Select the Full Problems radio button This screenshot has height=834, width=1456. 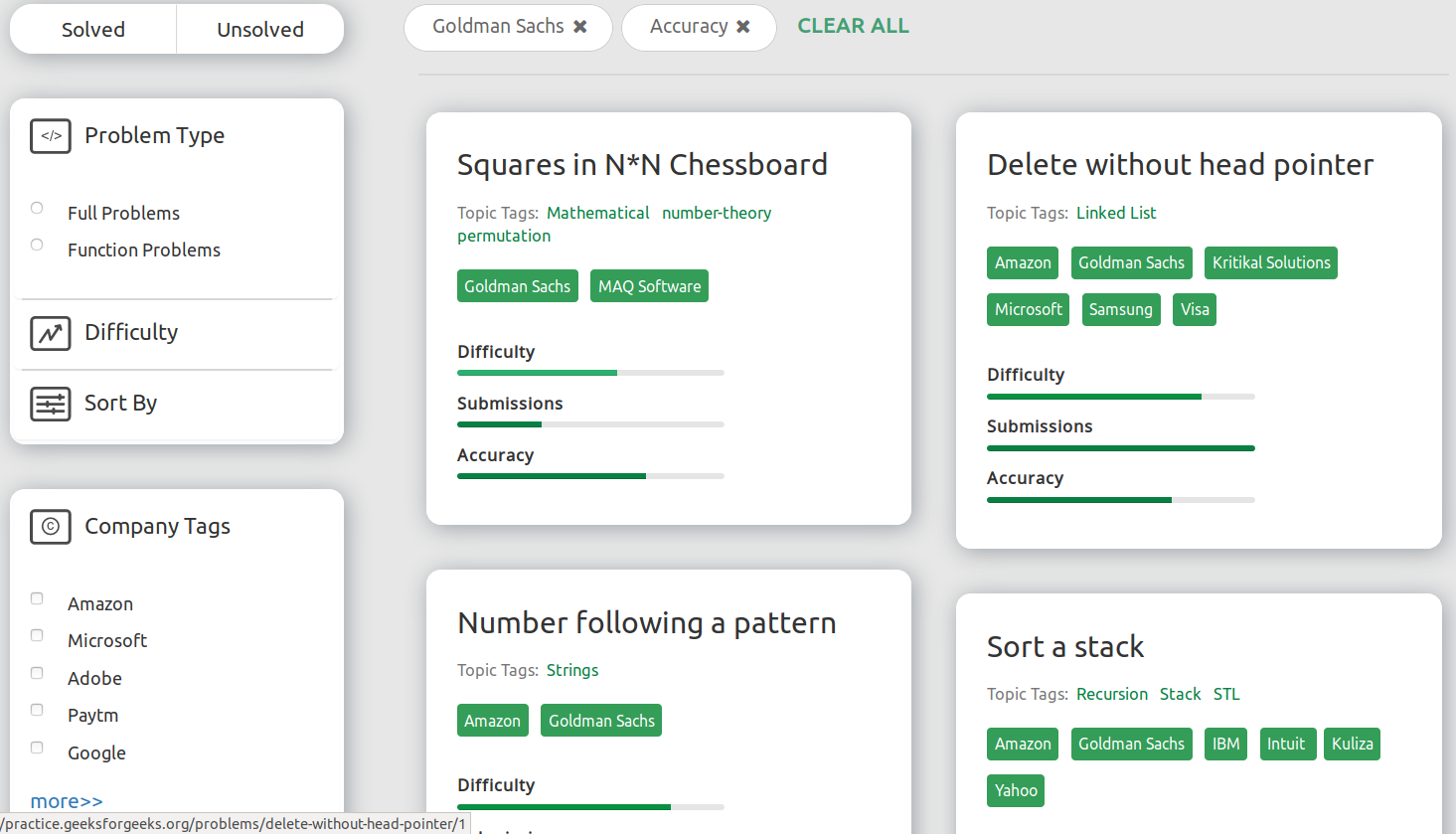tap(37, 208)
